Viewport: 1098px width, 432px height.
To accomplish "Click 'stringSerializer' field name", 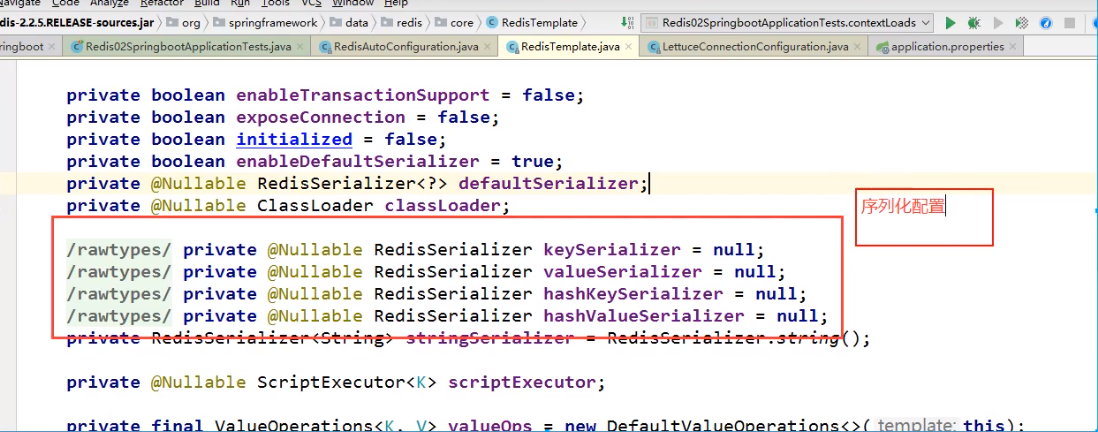I will pyautogui.click(x=490, y=339).
